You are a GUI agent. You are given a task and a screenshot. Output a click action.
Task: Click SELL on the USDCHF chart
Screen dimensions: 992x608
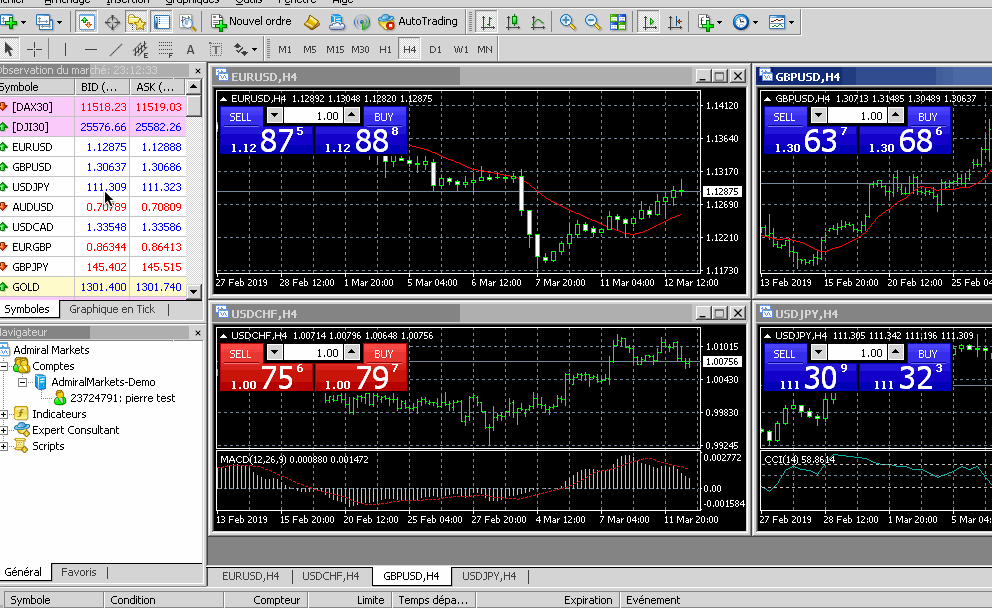coord(240,354)
